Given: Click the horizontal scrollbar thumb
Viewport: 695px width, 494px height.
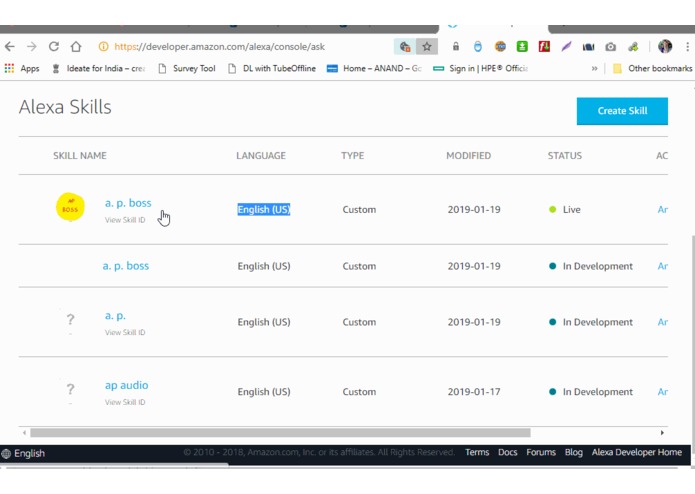Looking at the screenshot, I should [x=280, y=432].
